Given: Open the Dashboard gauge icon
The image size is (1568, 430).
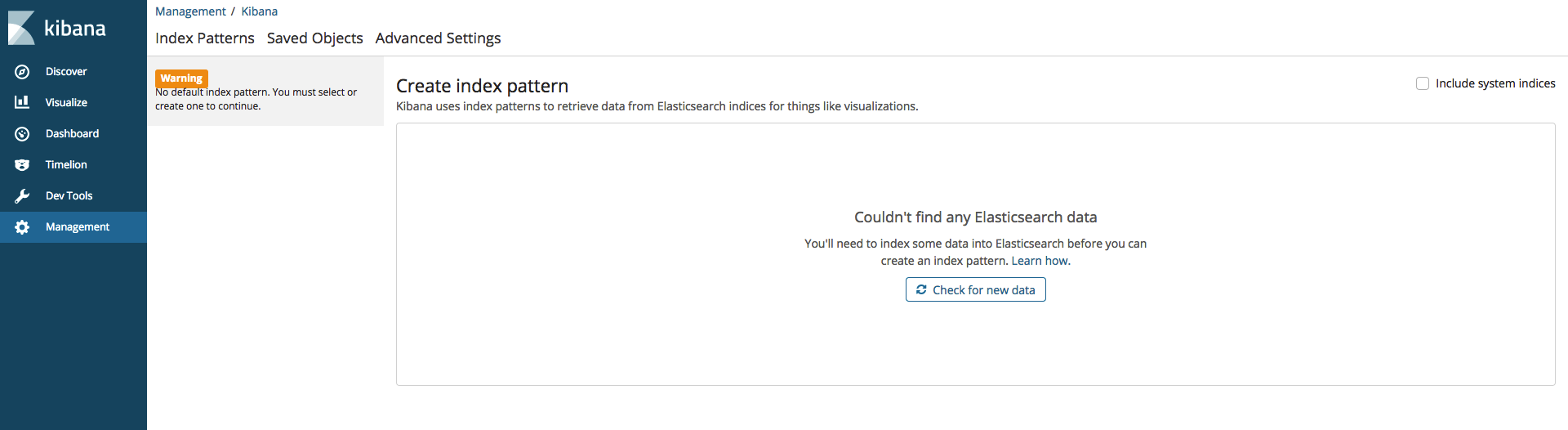Looking at the screenshot, I should (22, 134).
